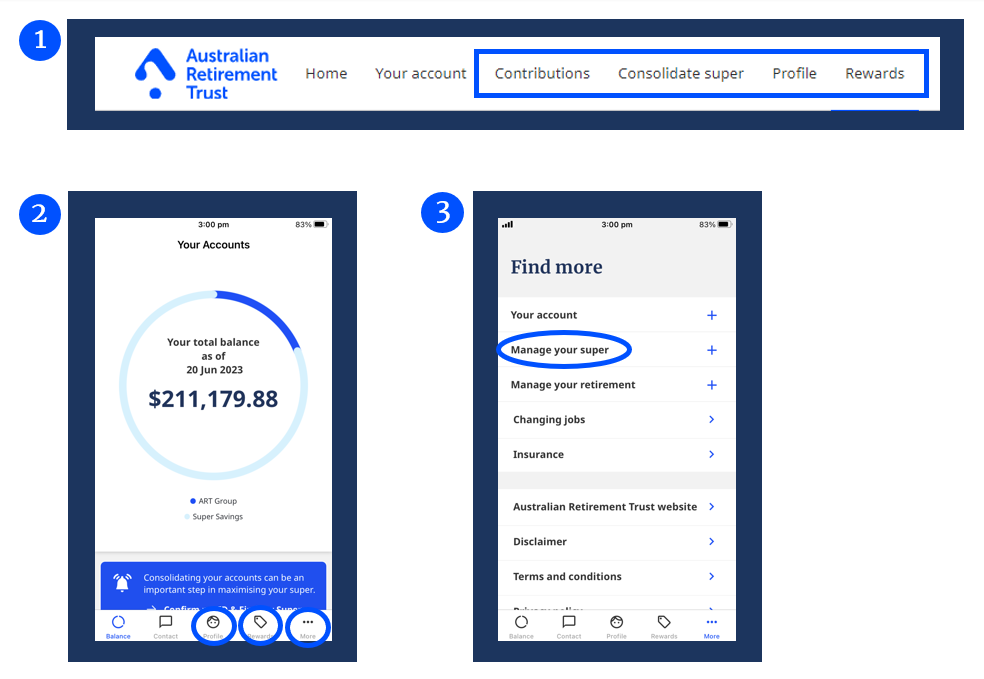Viewport: 984px width, 679px height.
Task: Tap the Insurance row label
Action: (x=538, y=454)
